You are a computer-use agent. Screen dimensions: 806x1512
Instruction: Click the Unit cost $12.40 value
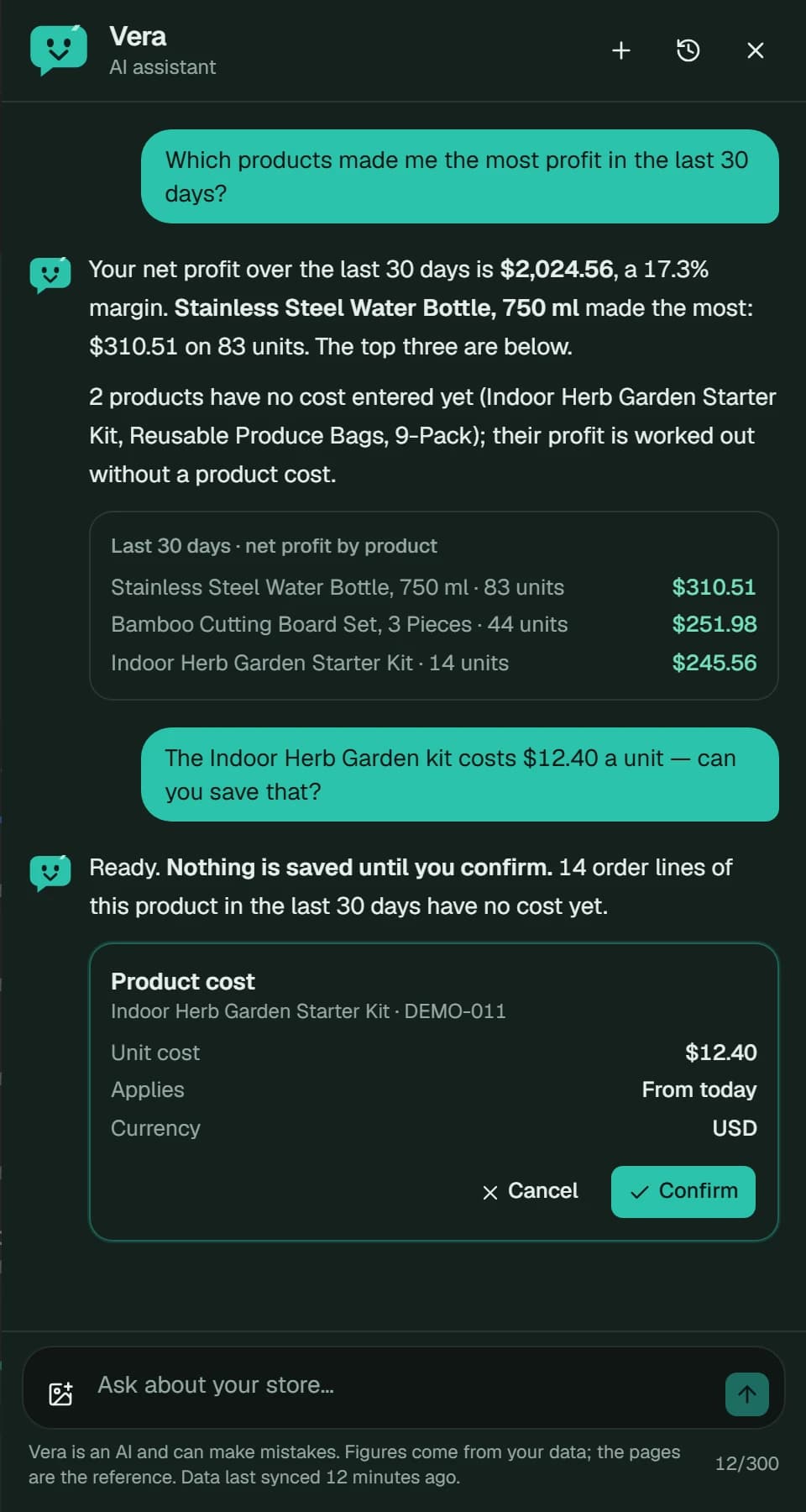point(720,1053)
